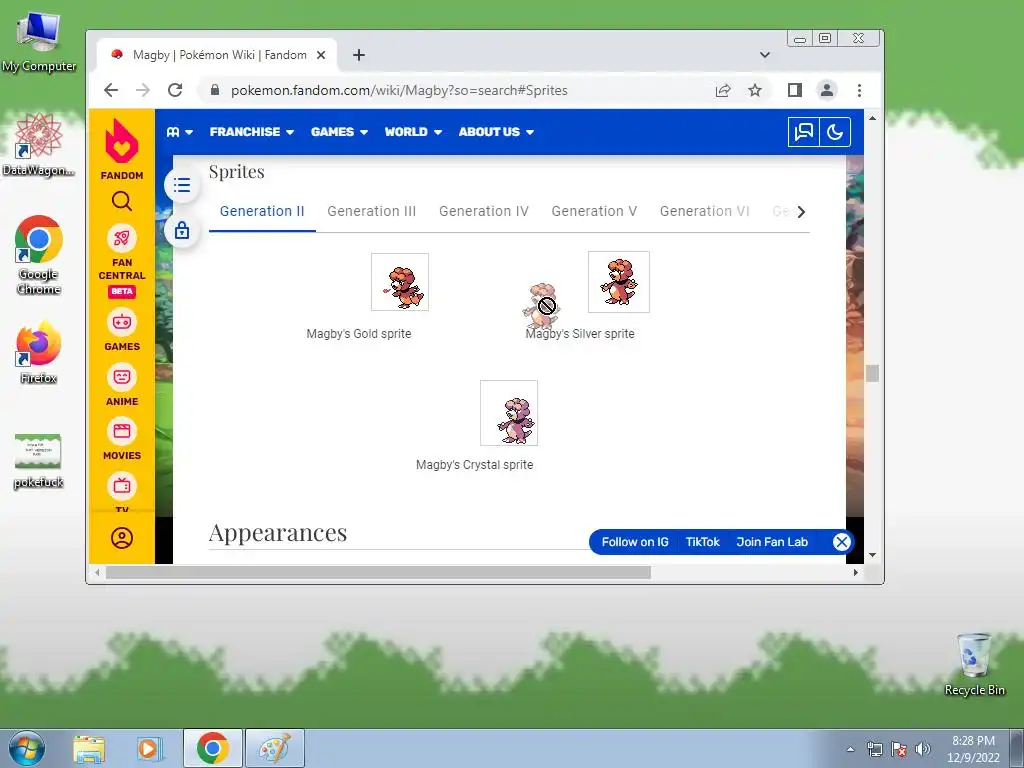Screen dimensions: 1024x768
Task: Open TV section in Fandom sidebar
Action: pyautogui.click(x=121, y=491)
